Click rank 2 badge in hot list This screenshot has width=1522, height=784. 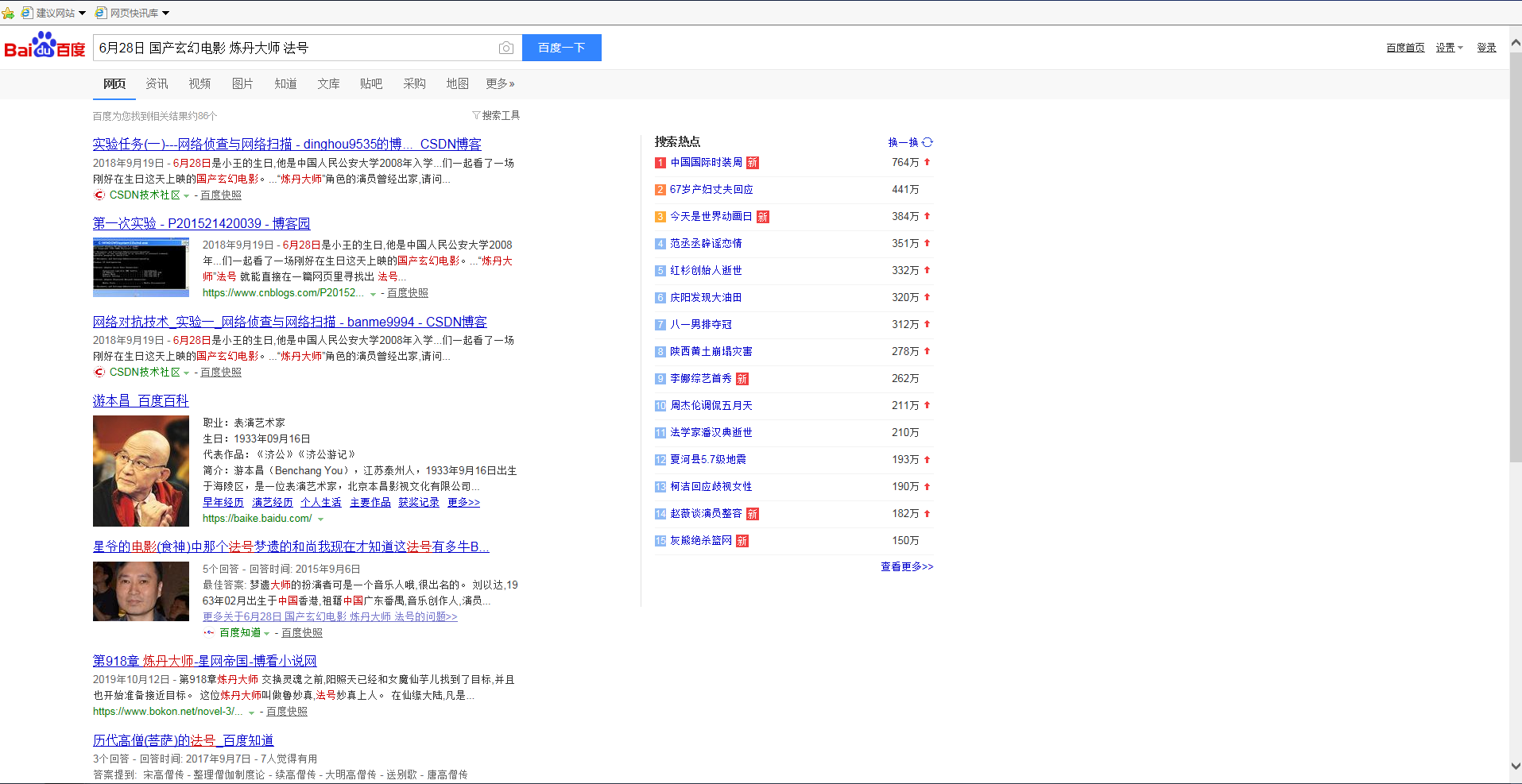(660, 190)
